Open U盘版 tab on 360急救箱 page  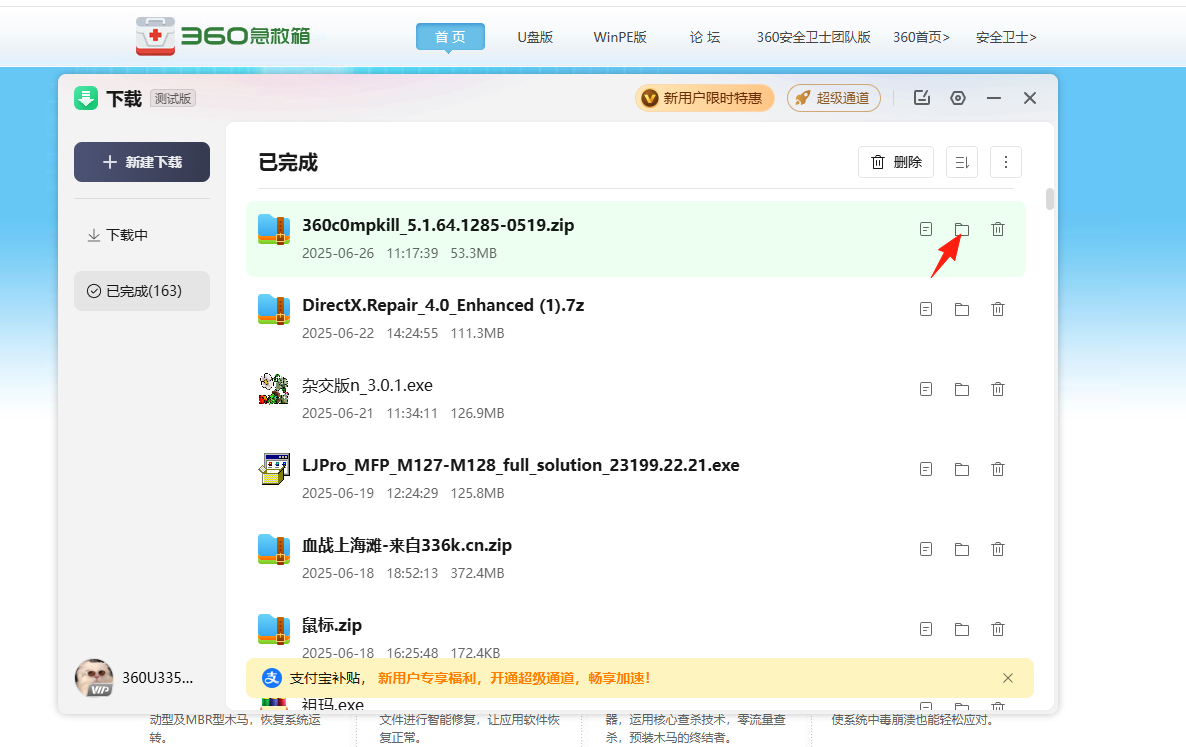[x=535, y=37]
